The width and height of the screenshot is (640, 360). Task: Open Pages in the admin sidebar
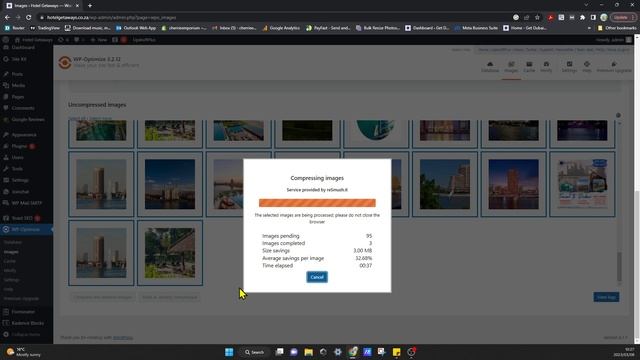click(18, 97)
